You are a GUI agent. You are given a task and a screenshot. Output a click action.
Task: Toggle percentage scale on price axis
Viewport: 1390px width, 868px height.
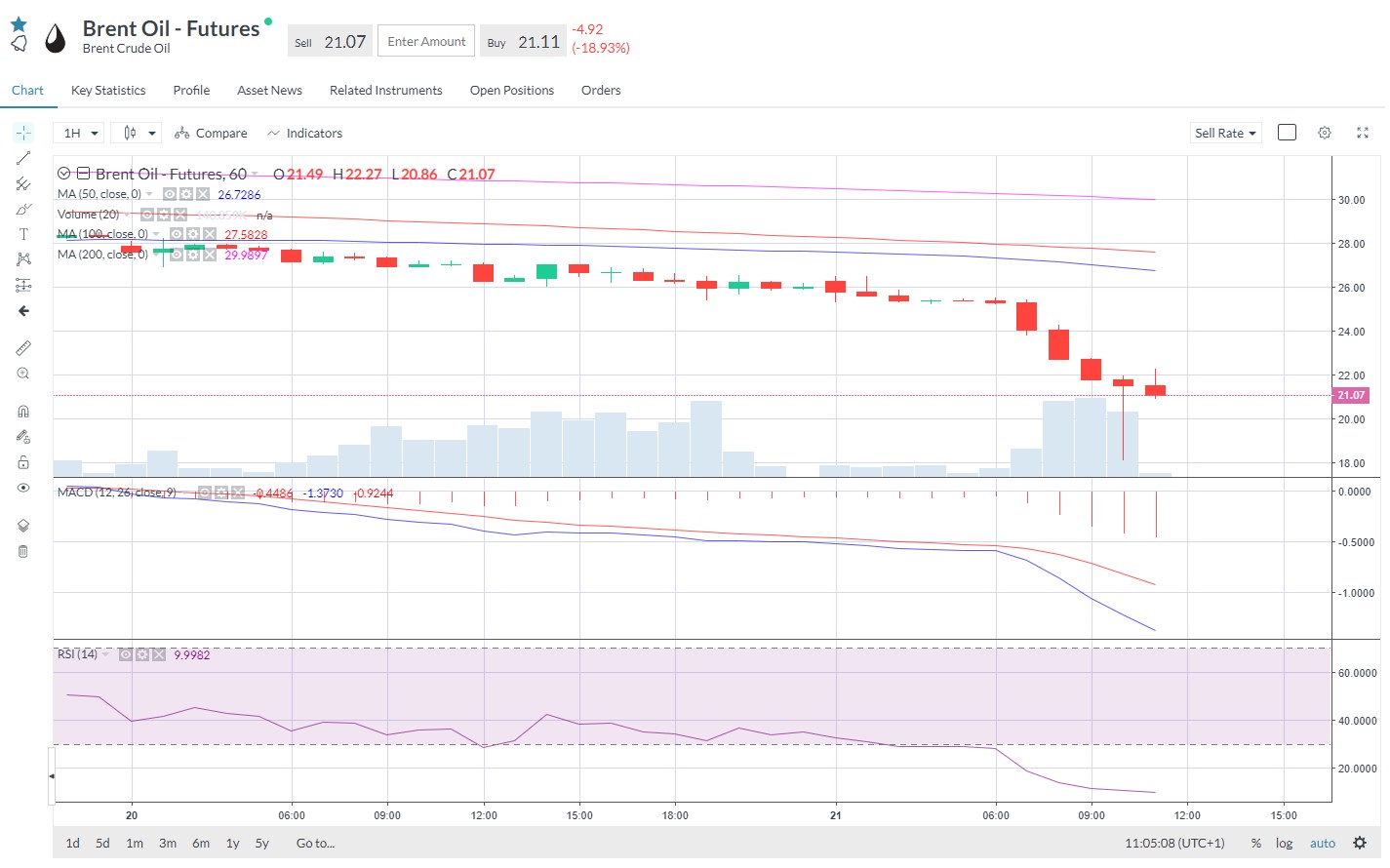click(x=1256, y=844)
